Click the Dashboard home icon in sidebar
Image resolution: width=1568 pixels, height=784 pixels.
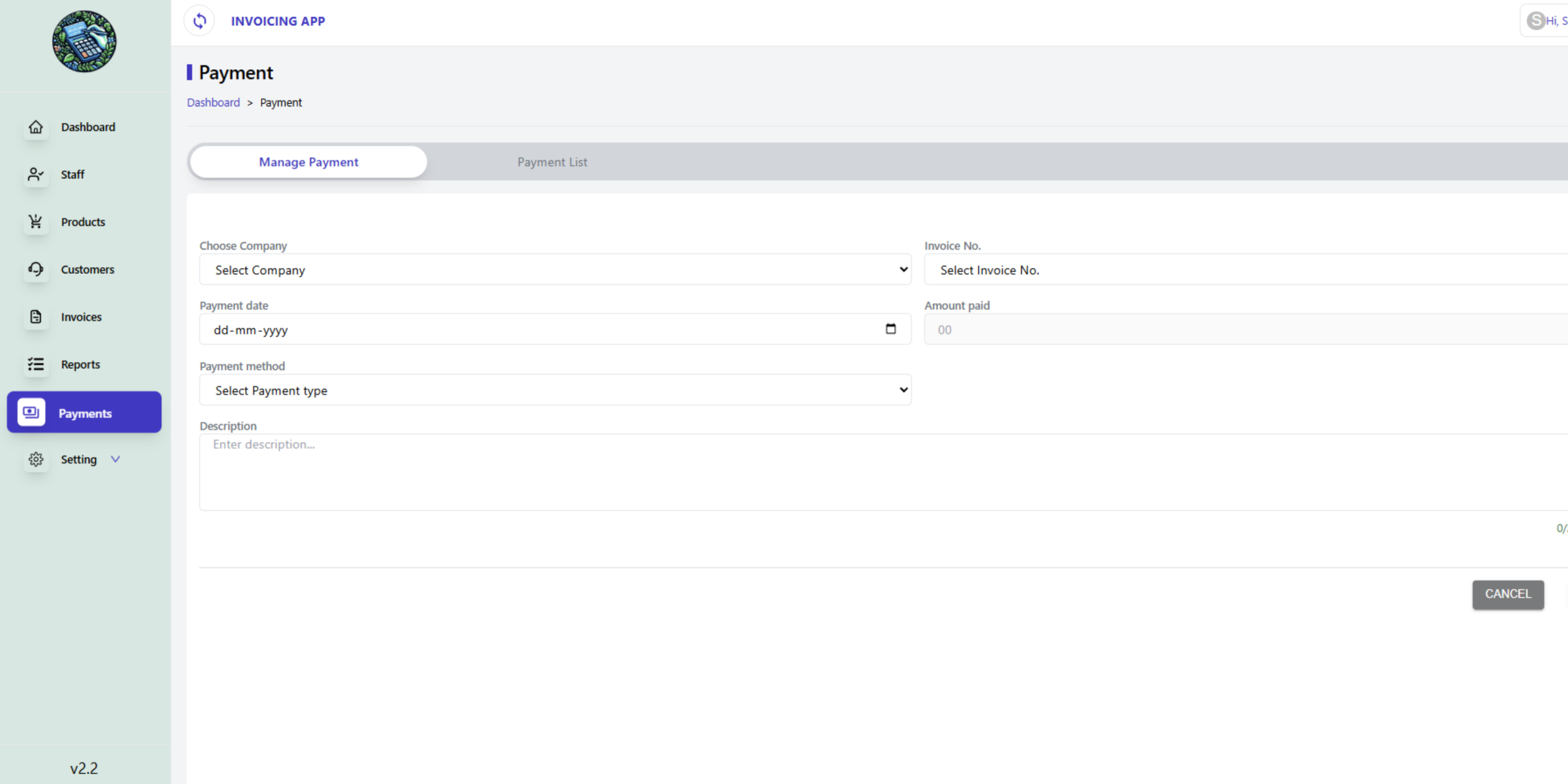point(36,127)
